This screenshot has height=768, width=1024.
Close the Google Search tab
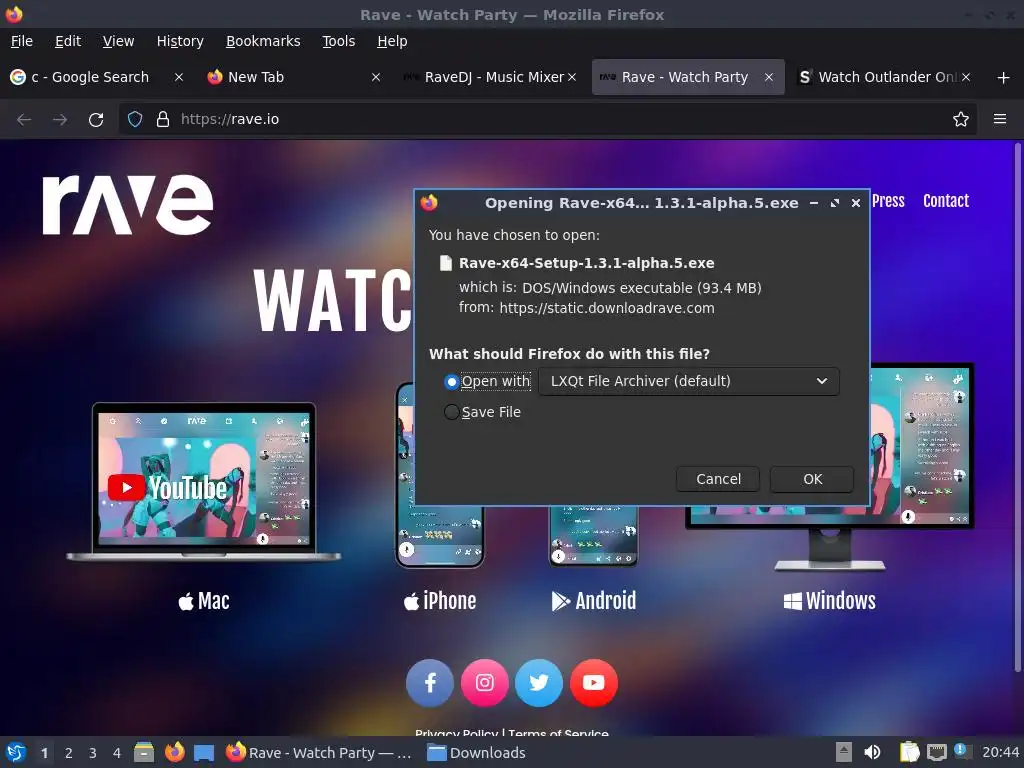pyautogui.click(x=178, y=77)
